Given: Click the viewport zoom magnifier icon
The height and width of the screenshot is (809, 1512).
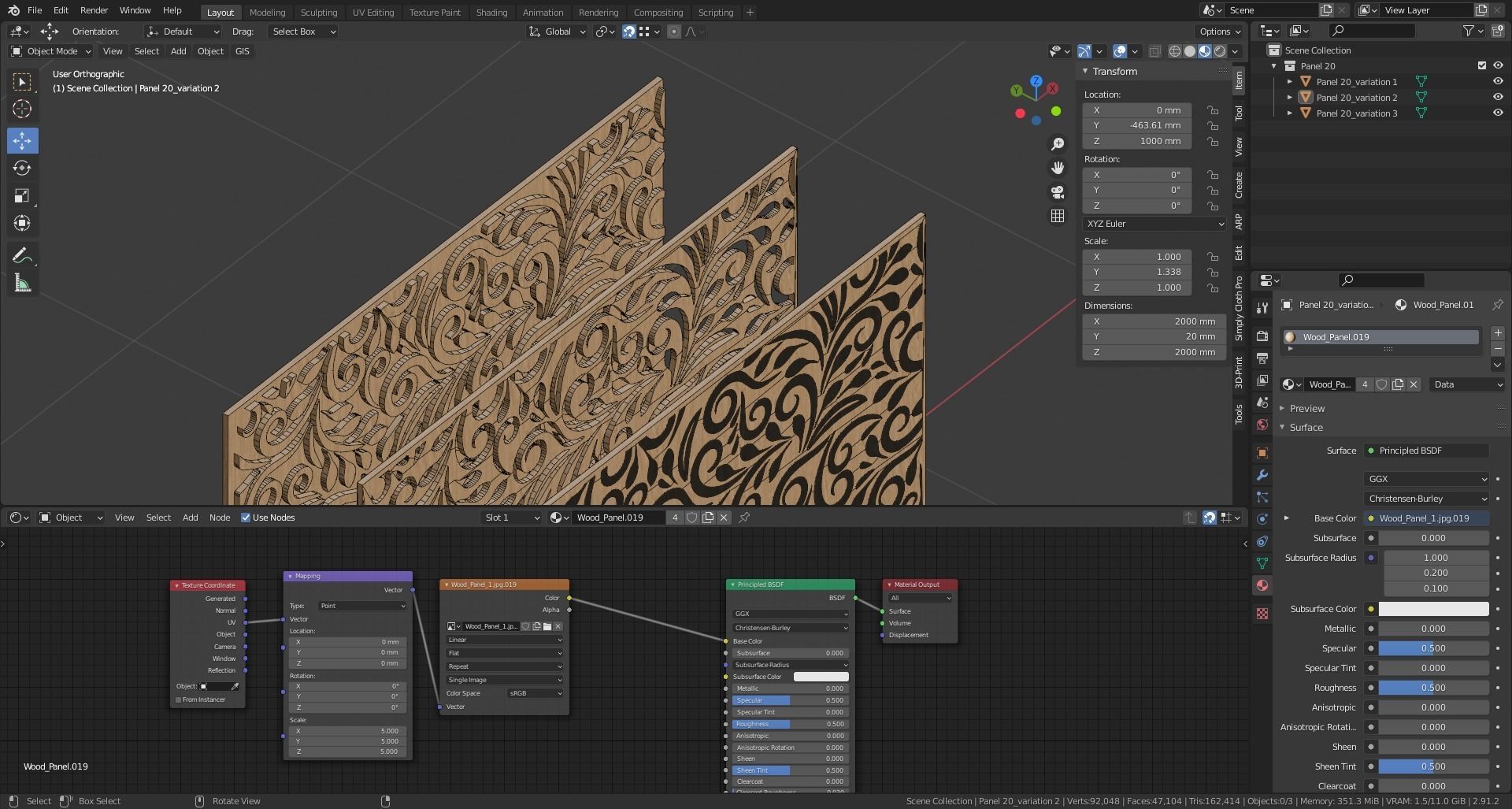Looking at the screenshot, I should coord(1058,144).
